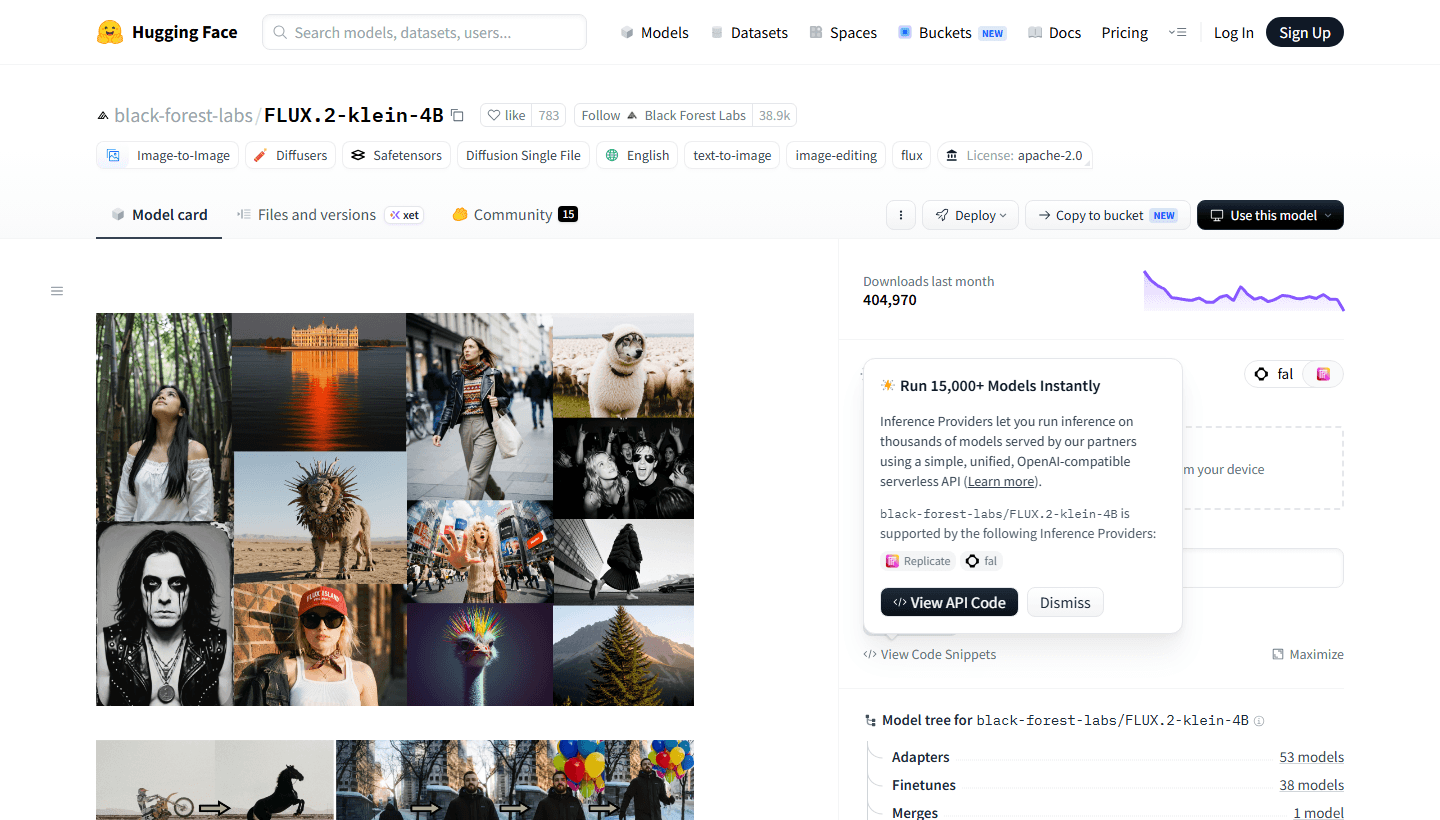Click the heart like button

click(x=506, y=115)
